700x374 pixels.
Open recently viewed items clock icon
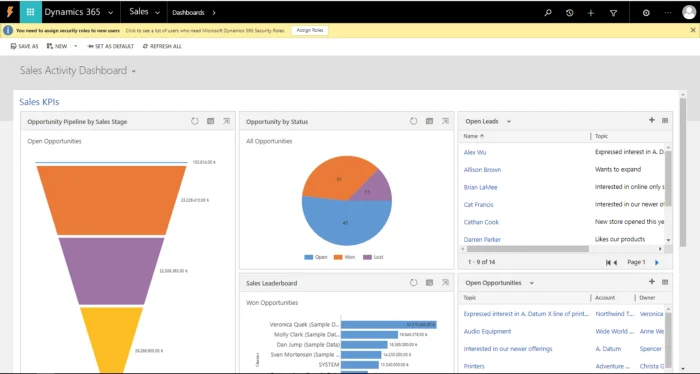tap(569, 13)
